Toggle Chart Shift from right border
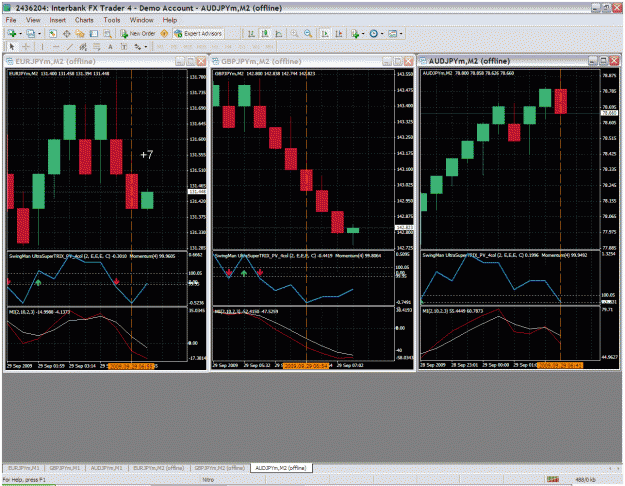This screenshot has width=625, height=486. 339,34
